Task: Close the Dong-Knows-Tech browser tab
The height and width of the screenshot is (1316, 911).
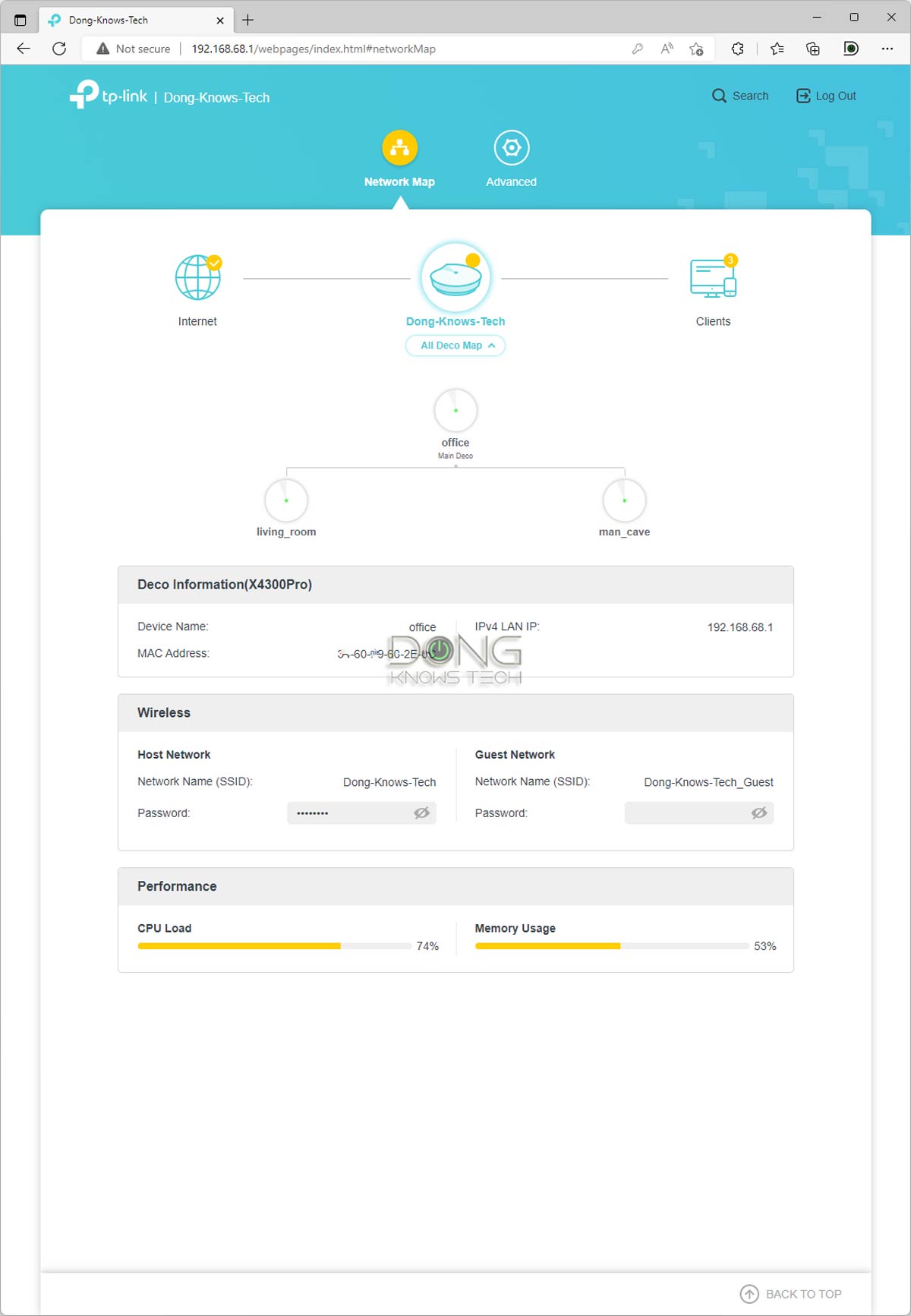Action: click(x=220, y=21)
